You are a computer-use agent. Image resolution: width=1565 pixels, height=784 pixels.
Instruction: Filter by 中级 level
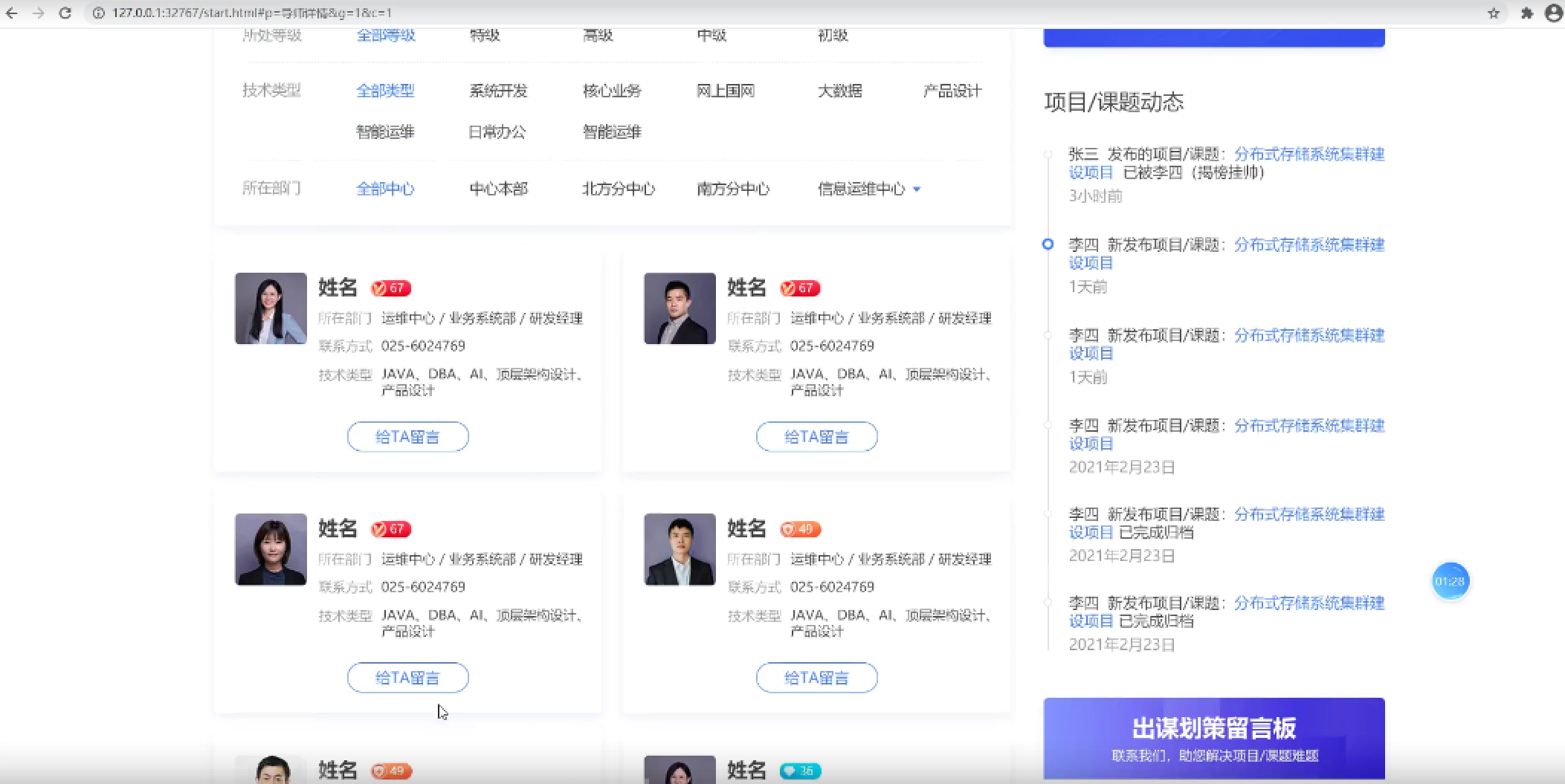click(711, 35)
